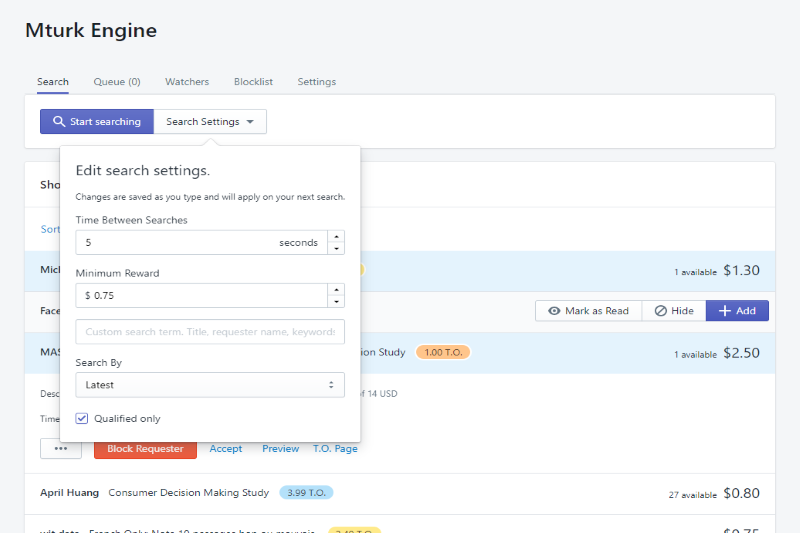The image size is (800, 533).
Task: Click the eye icon Mark as Read
Action: coord(588,311)
